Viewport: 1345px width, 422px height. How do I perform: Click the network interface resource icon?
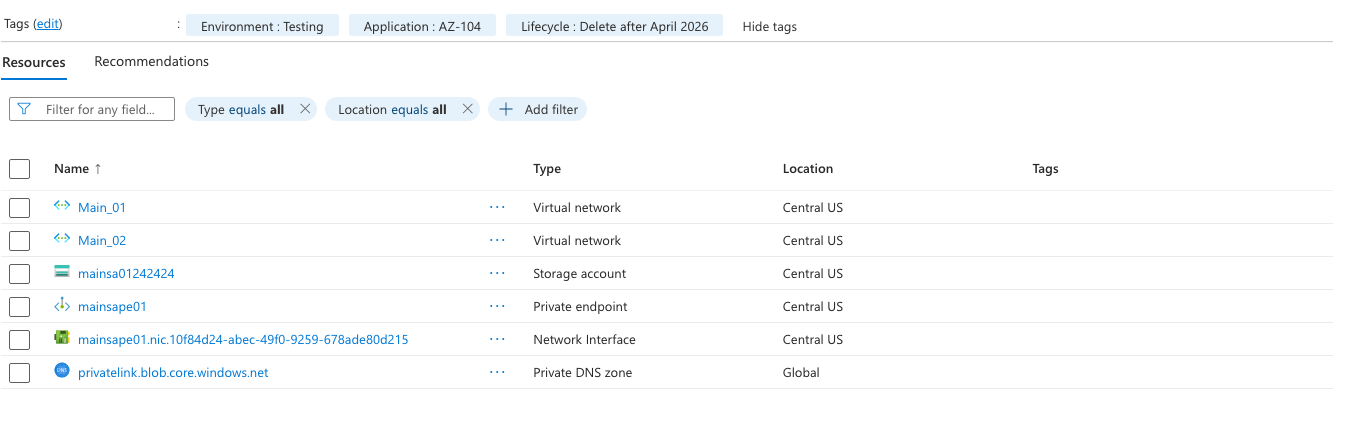[x=62, y=339]
